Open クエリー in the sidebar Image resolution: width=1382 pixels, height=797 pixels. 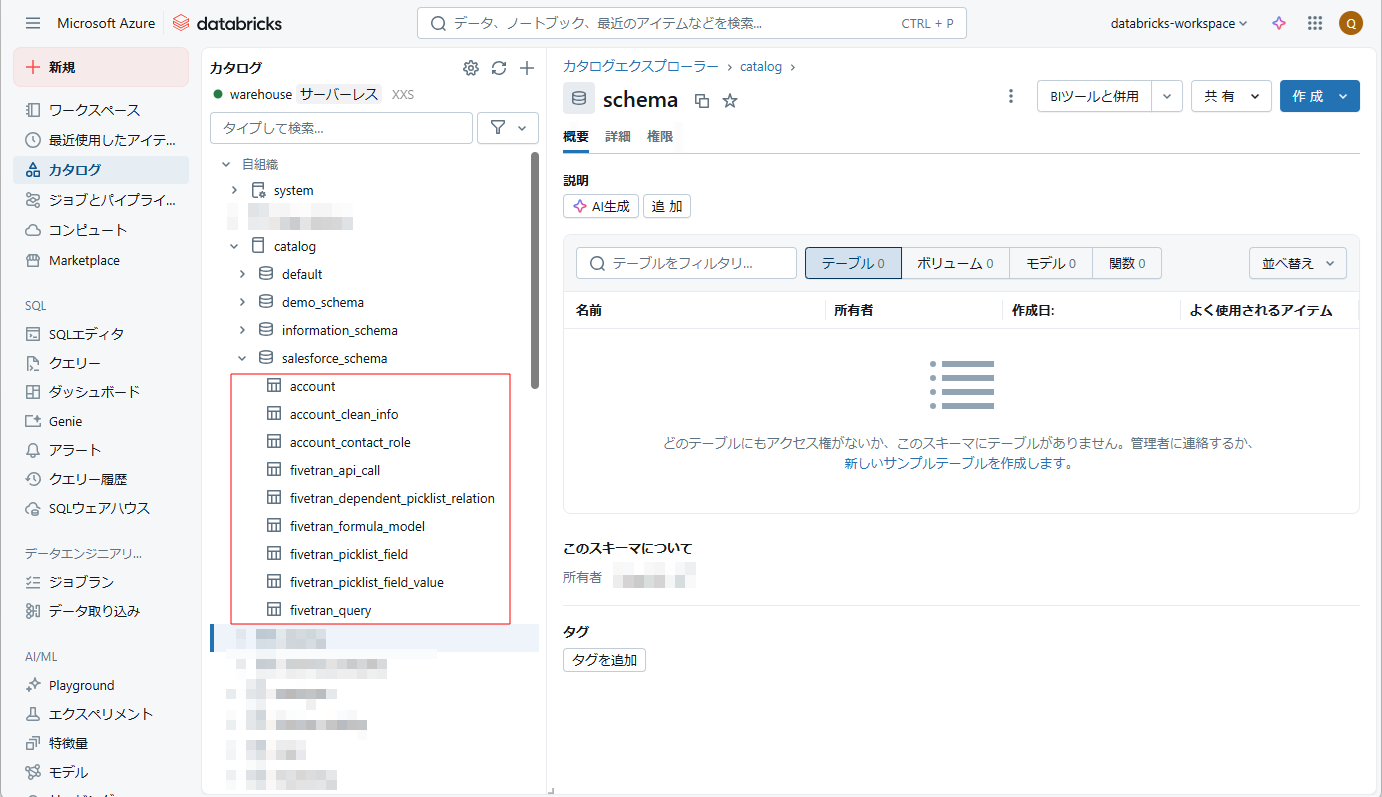101,363
